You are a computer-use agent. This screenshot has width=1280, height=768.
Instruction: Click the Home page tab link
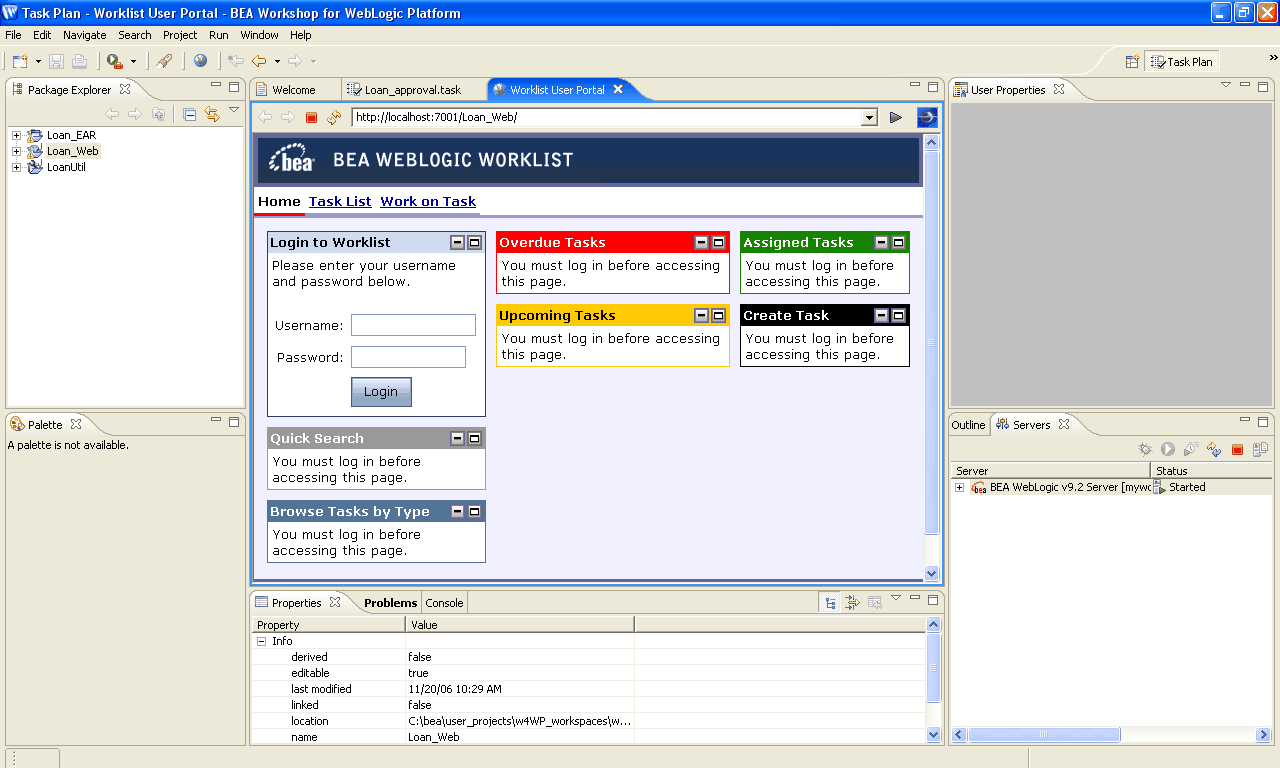279,201
